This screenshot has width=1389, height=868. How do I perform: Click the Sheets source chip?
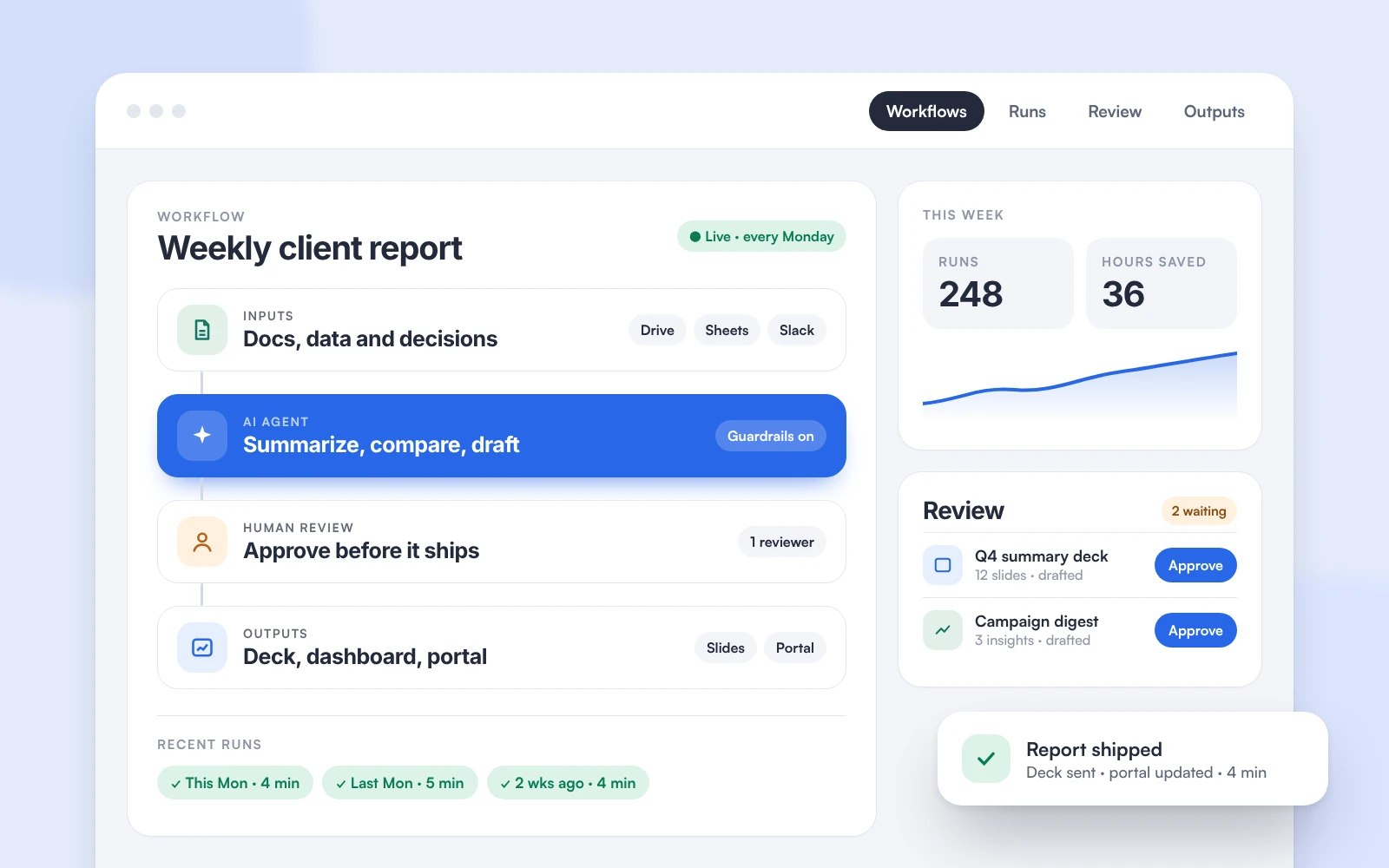727,330
